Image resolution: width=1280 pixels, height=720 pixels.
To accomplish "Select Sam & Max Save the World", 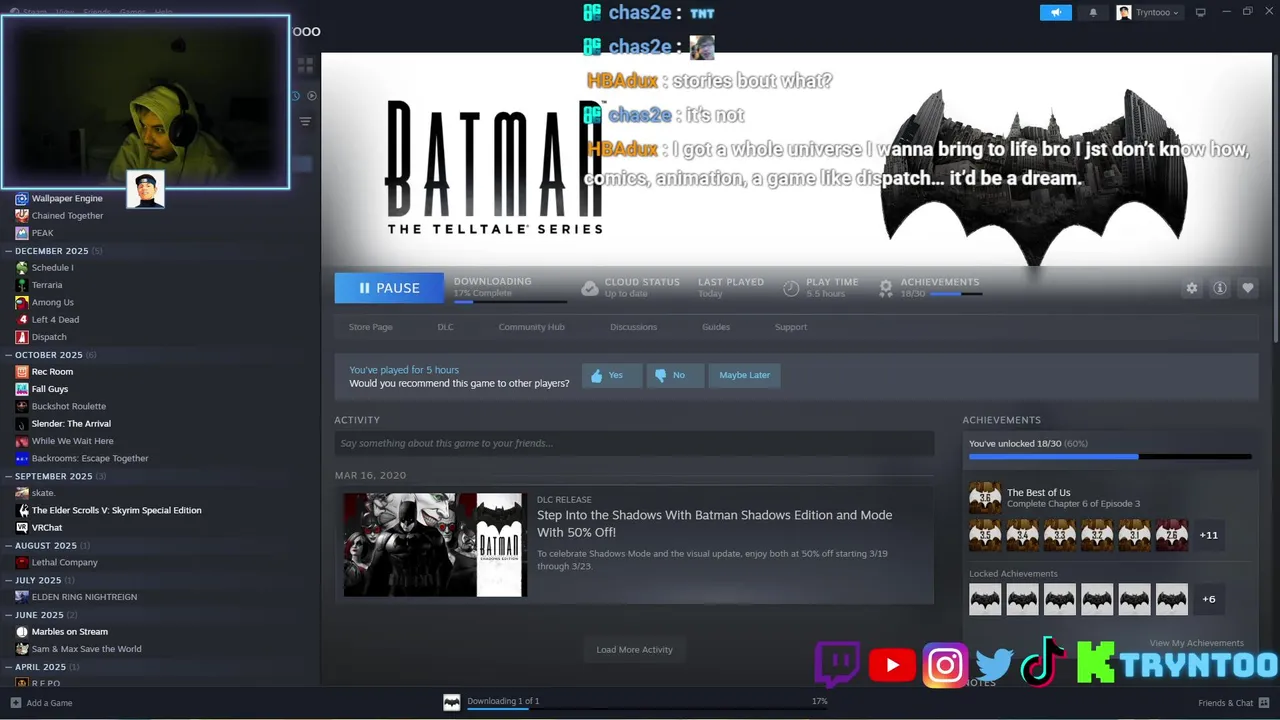I will click(87, 649).
